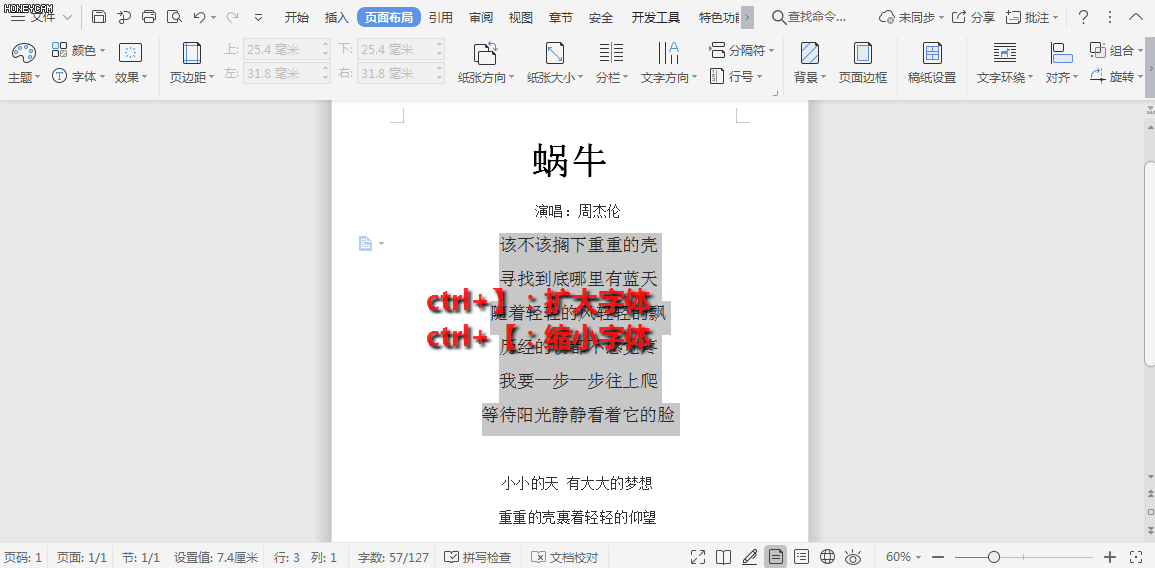The height and width of the screenshot is (568, 1155).
Task: Switch to page view mode
Action: coord(775,557)
